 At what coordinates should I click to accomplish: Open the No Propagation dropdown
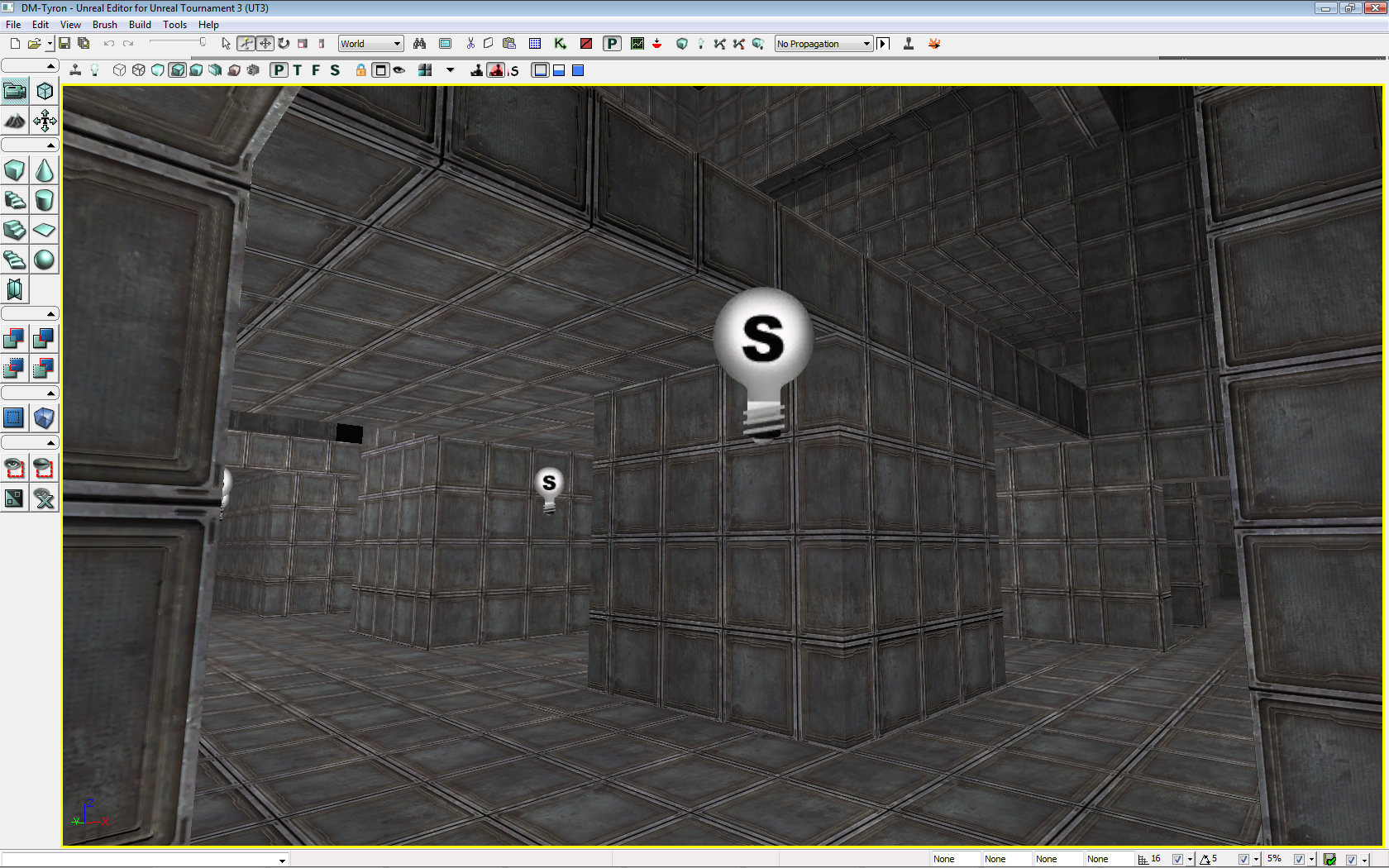point(823,44)
